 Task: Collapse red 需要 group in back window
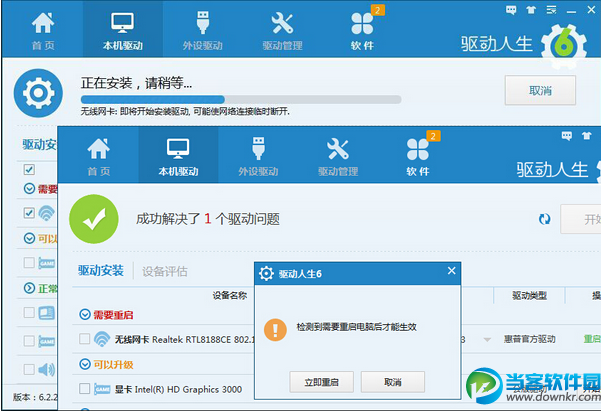[x=29, y=188]
